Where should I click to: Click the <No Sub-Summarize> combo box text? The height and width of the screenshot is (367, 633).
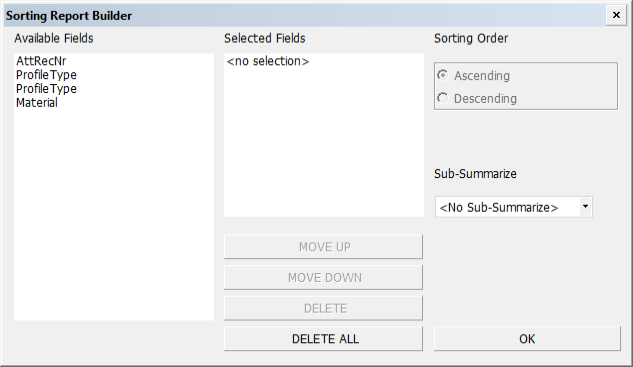coord(499,207)
